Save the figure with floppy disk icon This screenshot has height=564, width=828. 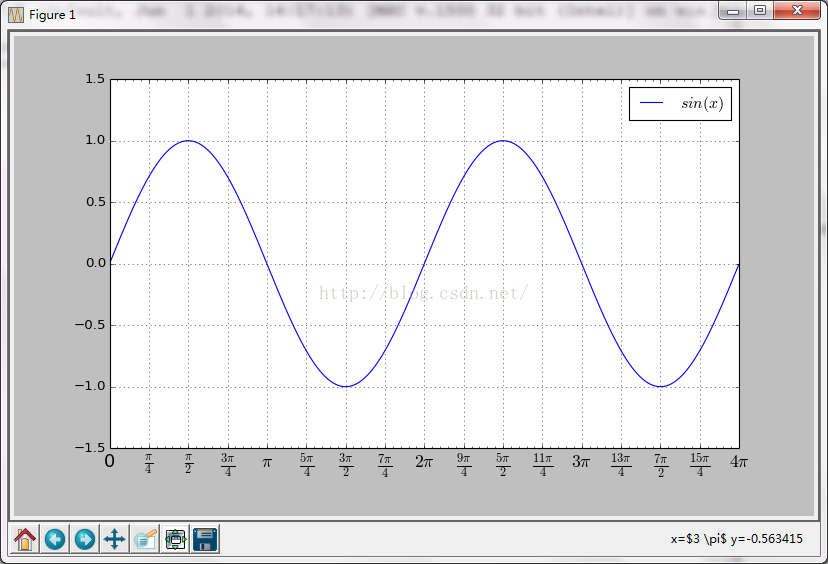(x=205, y=539)
